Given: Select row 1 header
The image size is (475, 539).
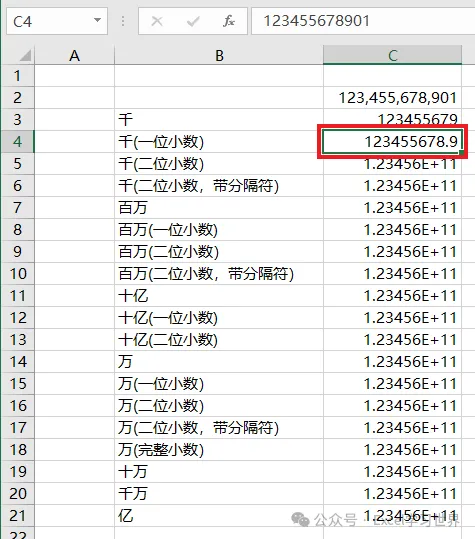Looking at the screenshot, I should tap(18, 76).
